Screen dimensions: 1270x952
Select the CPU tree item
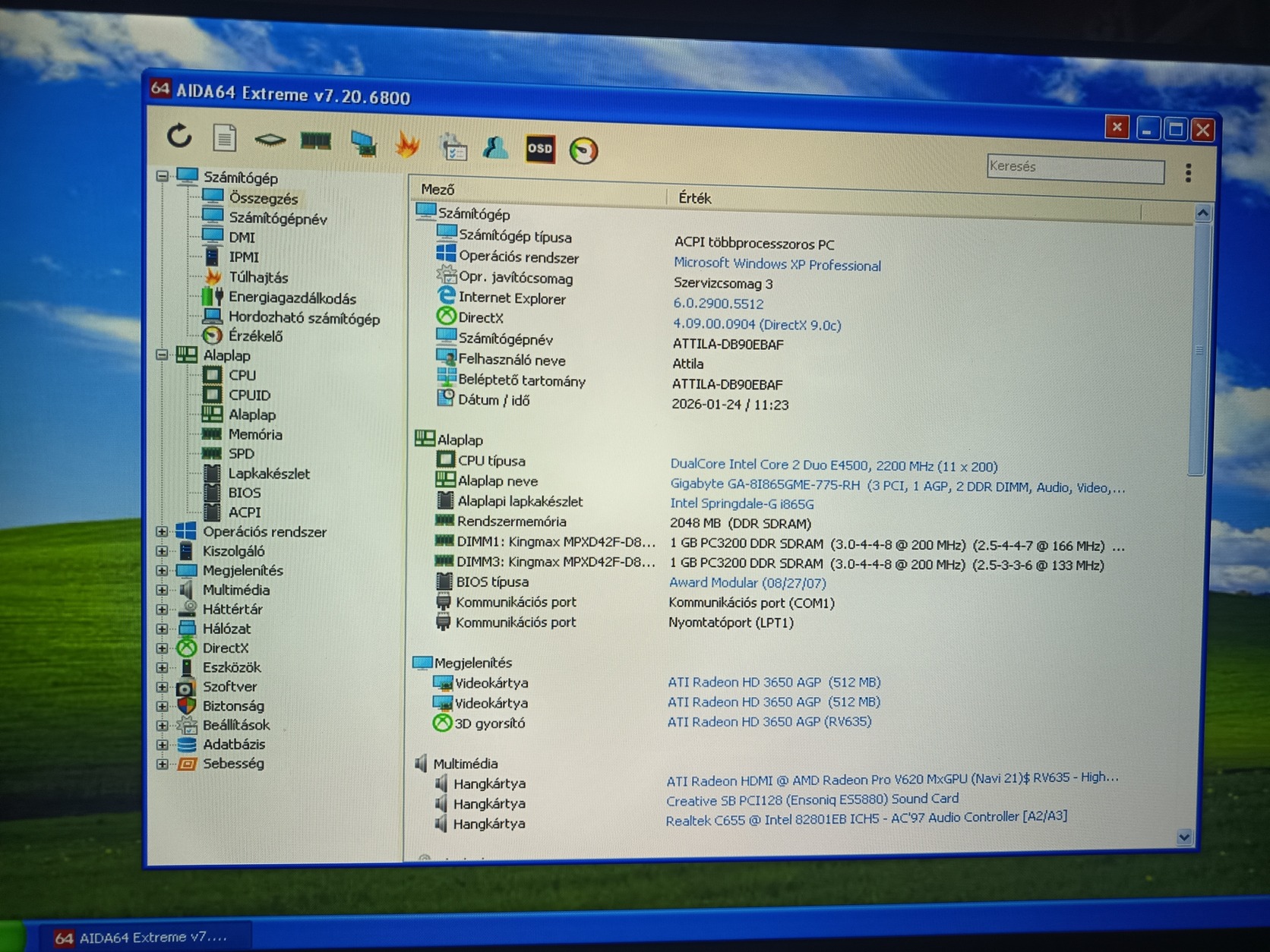click(242, 375)
